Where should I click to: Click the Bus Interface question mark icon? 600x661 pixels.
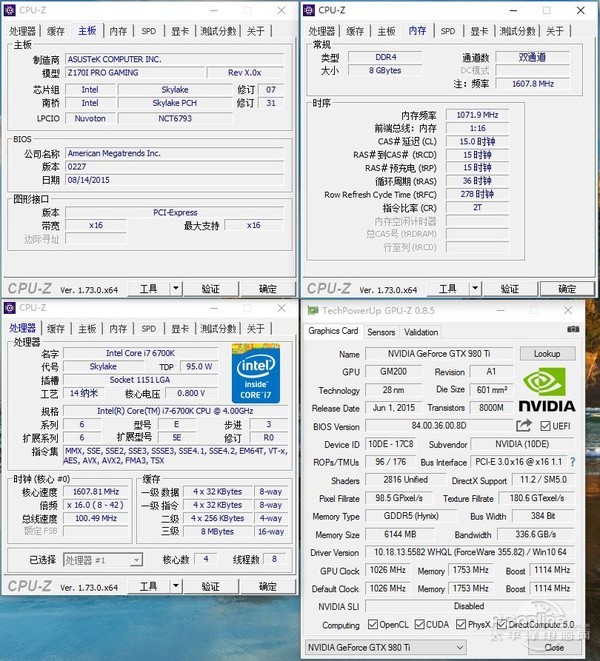pyautogui.click(x=572, y=462)
